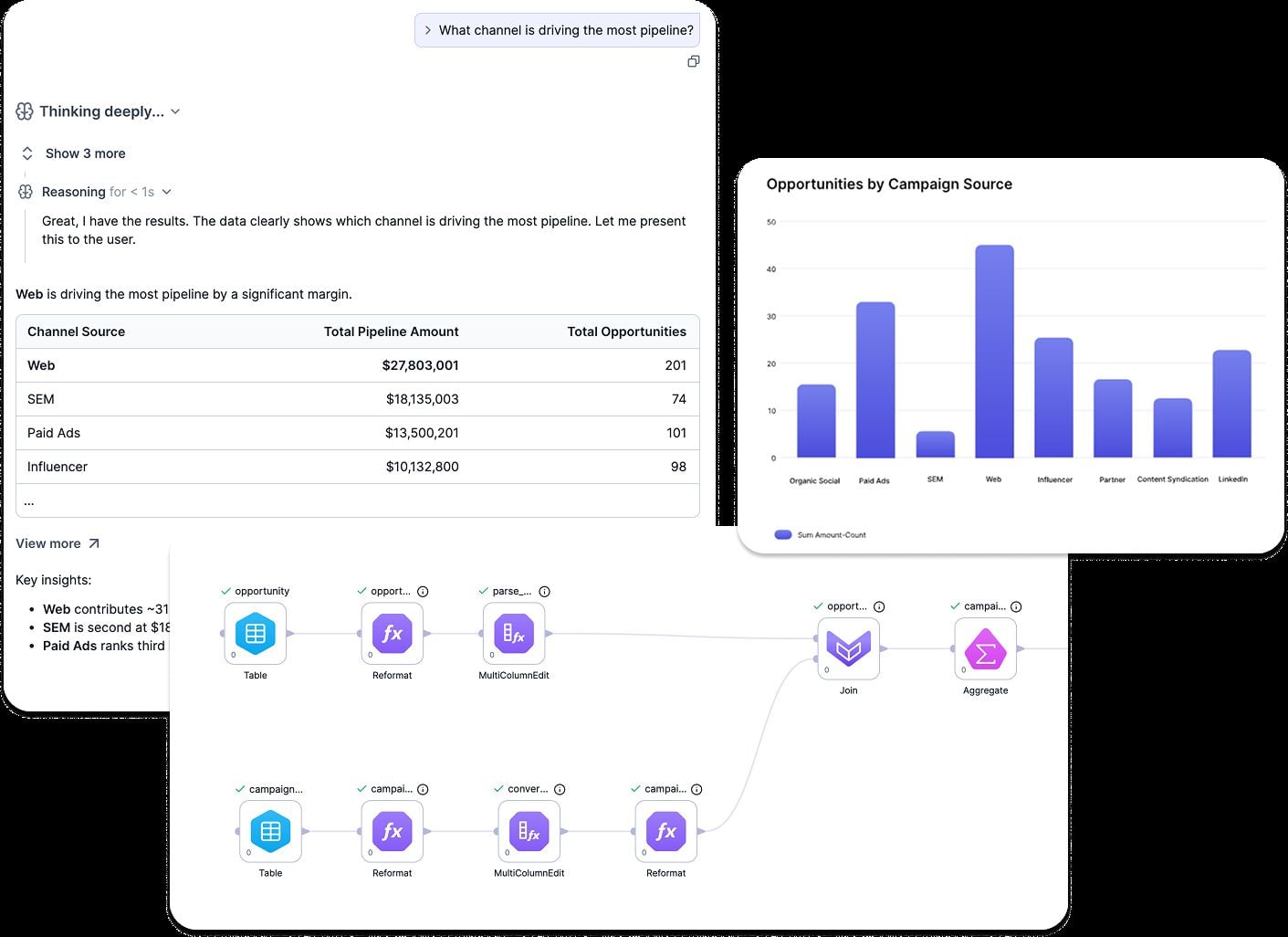
Task: Open the View more link
Action: point(58,543)
